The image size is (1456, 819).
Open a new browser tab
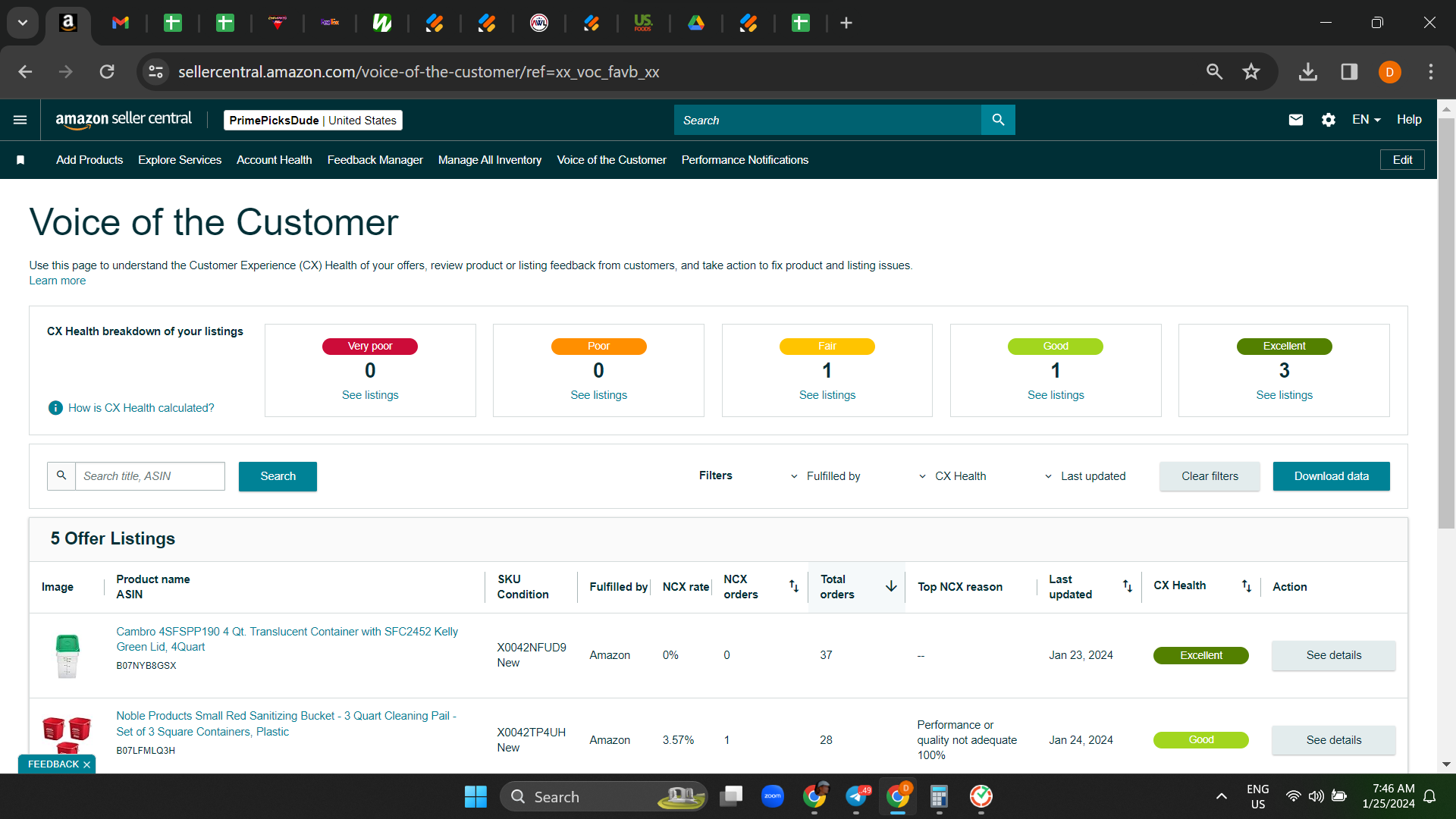click(846, 24)
